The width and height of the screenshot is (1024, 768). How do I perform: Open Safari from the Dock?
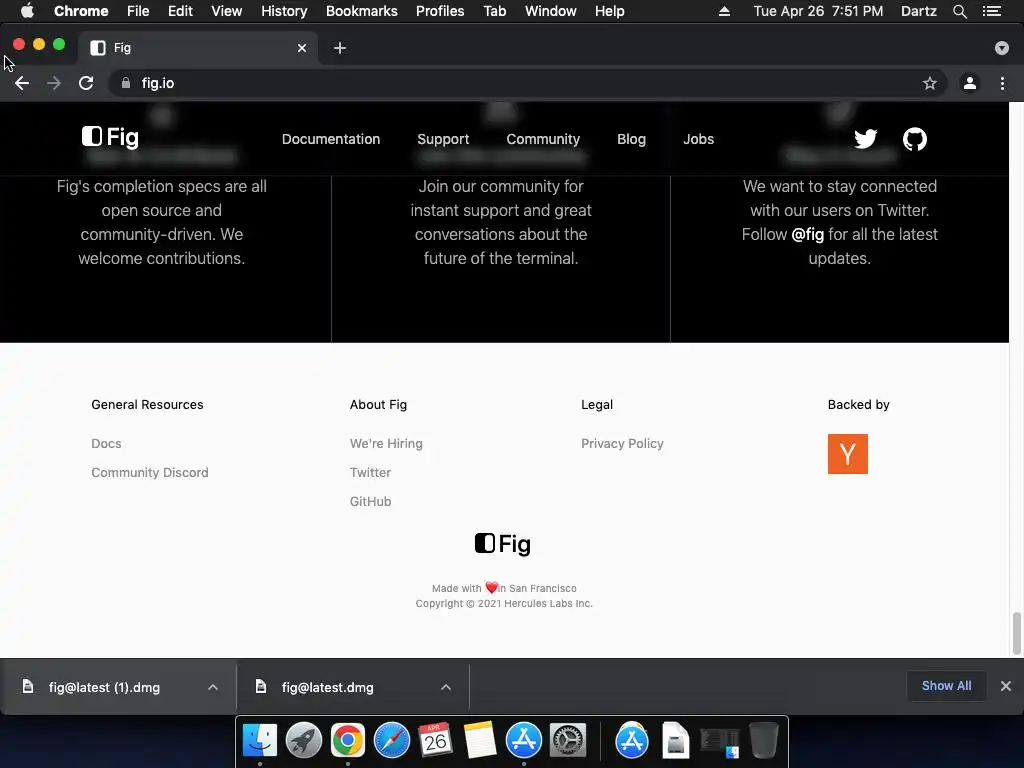392,741
